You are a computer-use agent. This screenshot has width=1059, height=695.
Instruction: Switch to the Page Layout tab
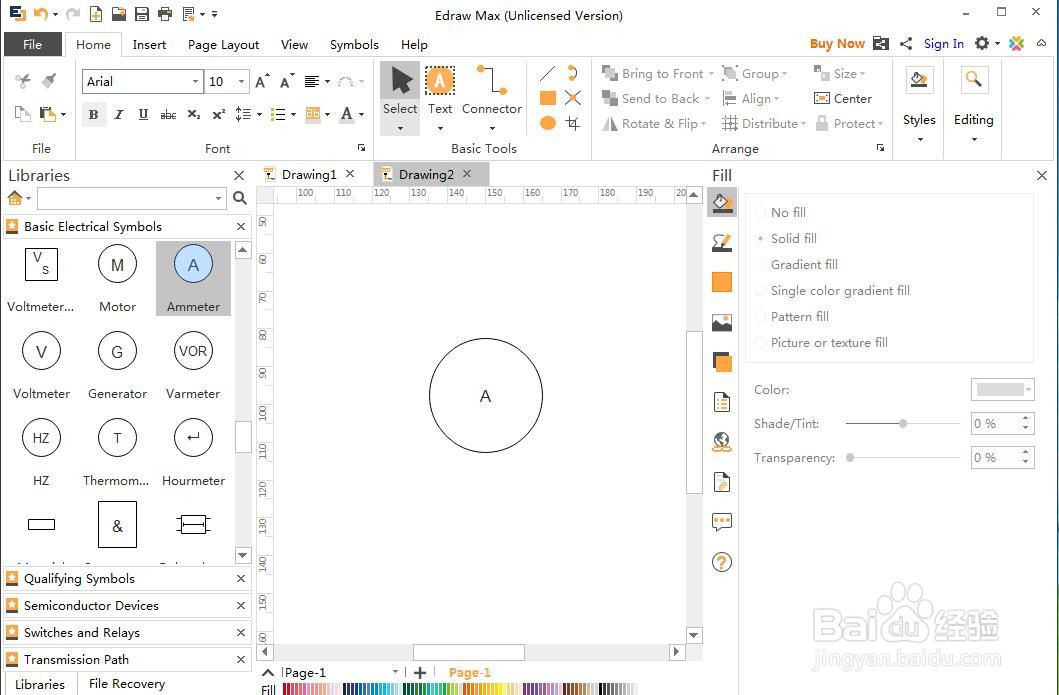[x=224, y=45]
